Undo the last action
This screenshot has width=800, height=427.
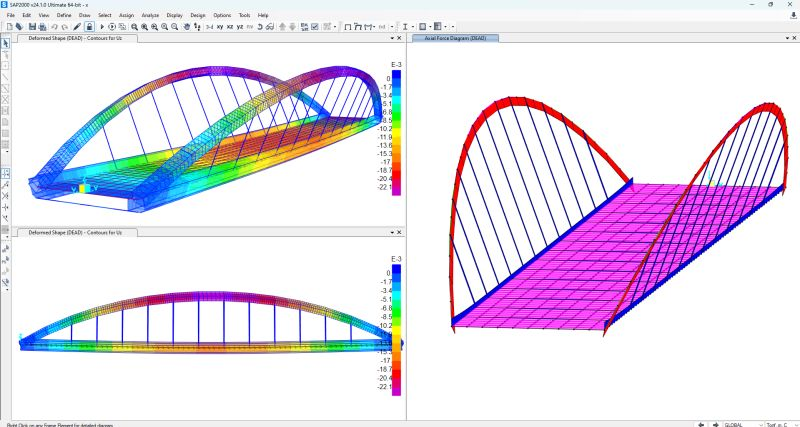pos(54,27)
